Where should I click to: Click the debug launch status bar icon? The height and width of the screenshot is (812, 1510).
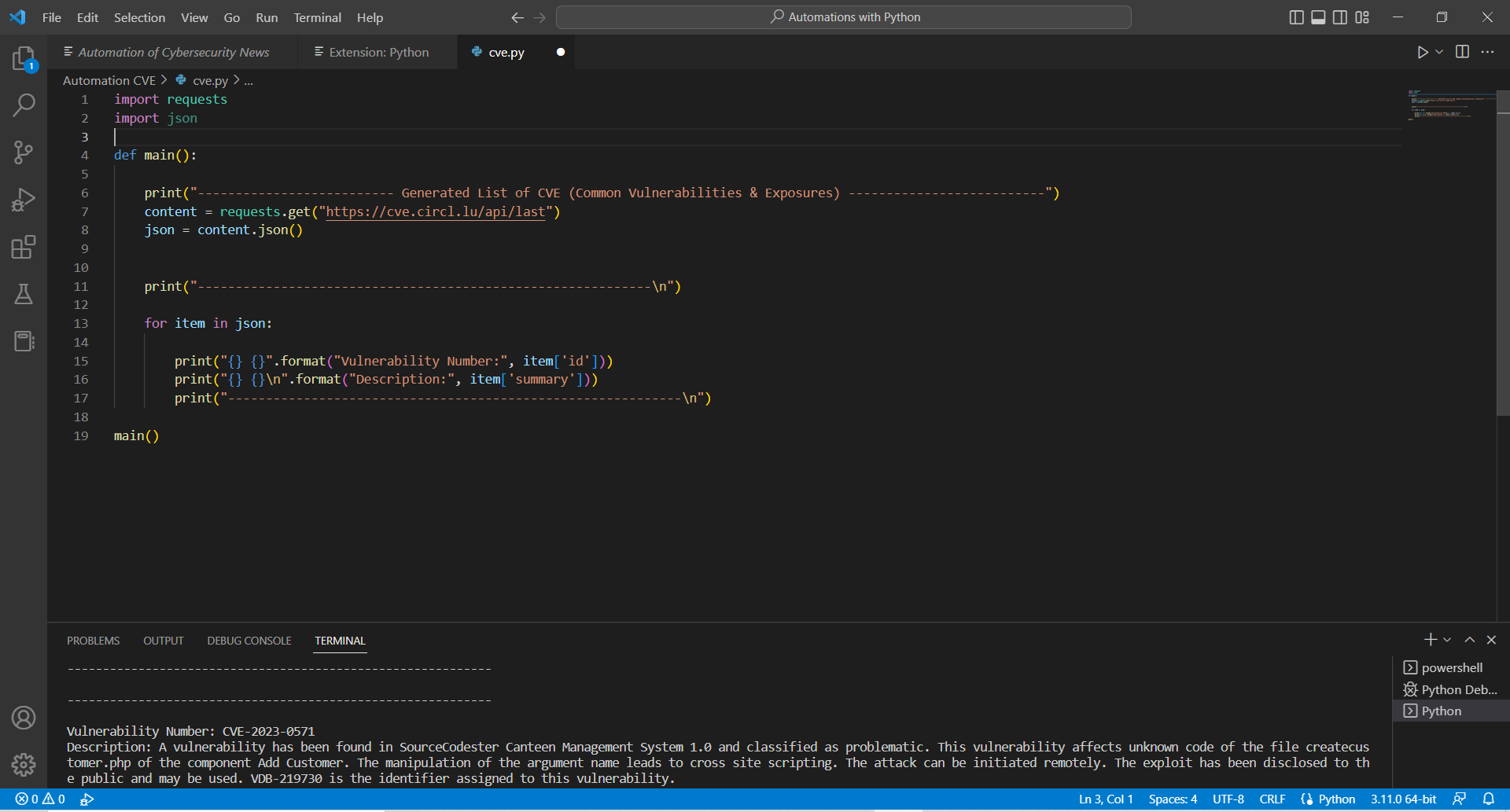tap(87, 799)
